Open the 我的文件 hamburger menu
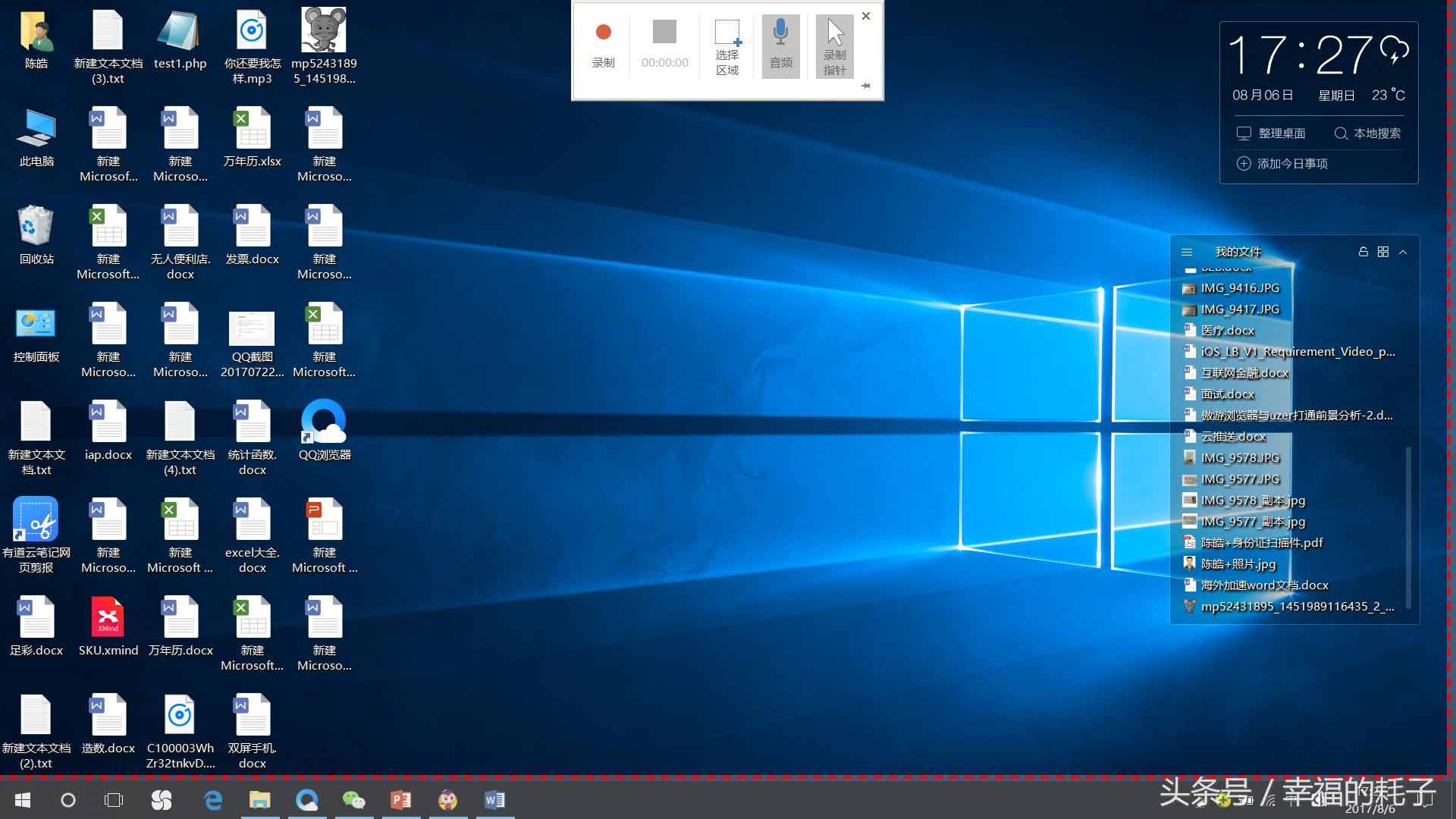 coord(1187,252)
